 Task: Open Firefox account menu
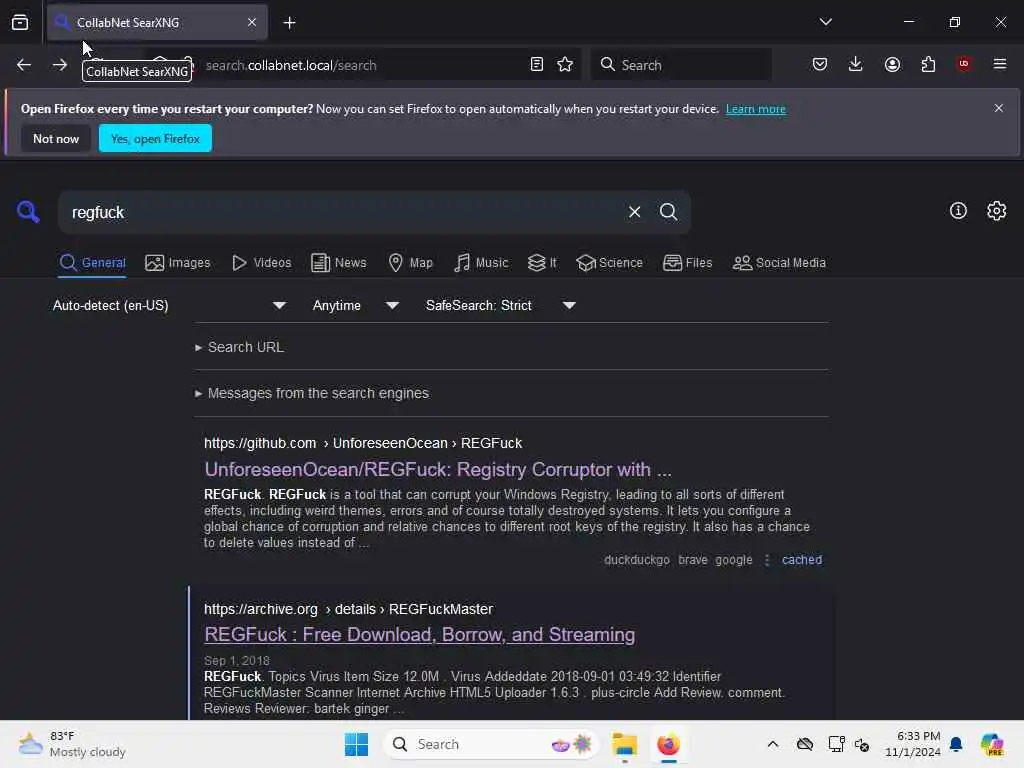892,64
